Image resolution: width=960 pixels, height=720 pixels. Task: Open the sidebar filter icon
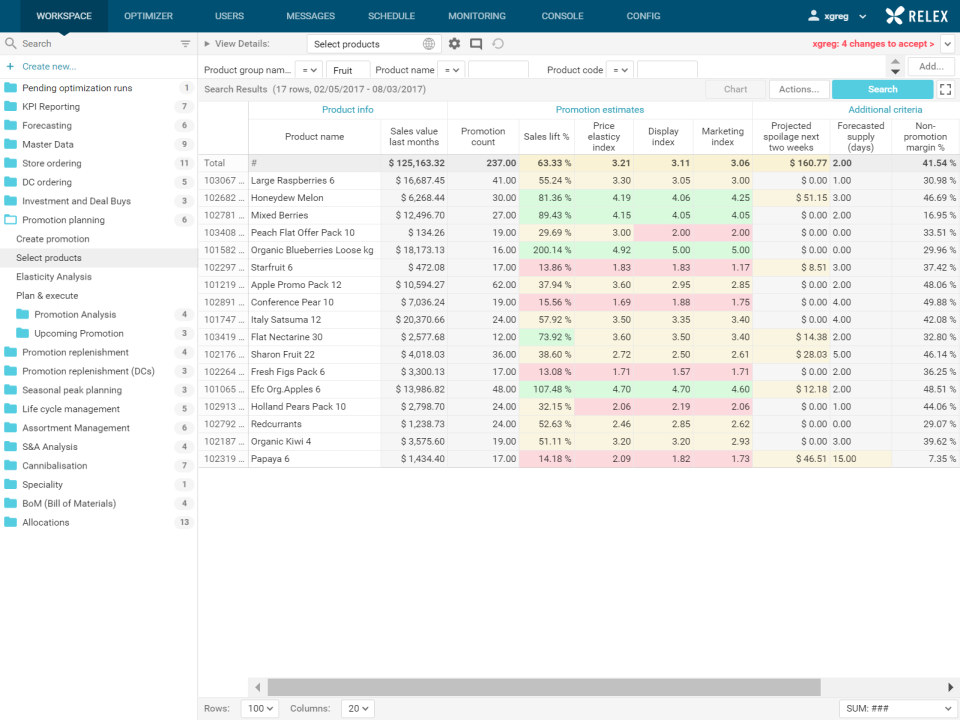(x=185, y=44)
